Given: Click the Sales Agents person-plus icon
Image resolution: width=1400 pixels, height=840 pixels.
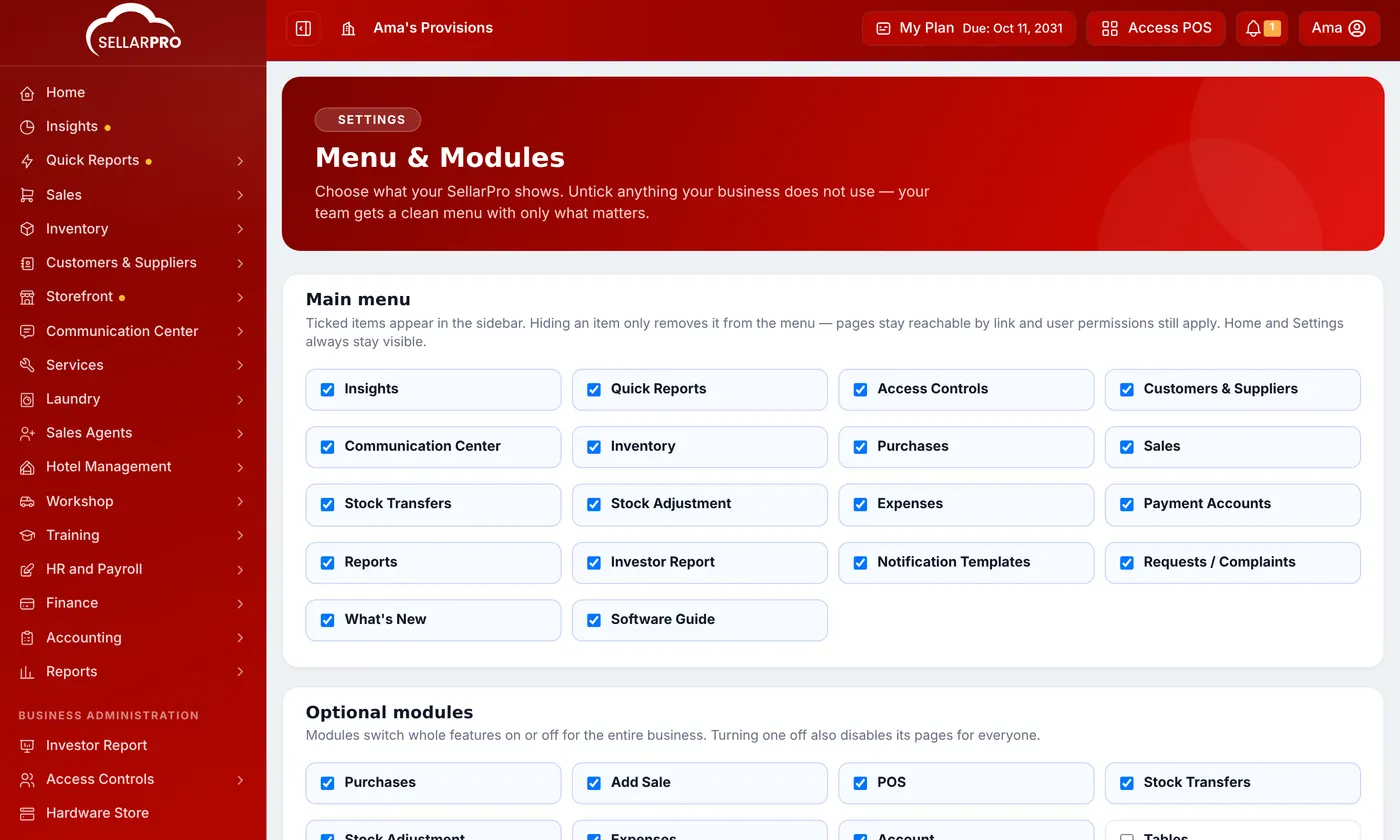Looking at the screenshot, I should [27, 433].
